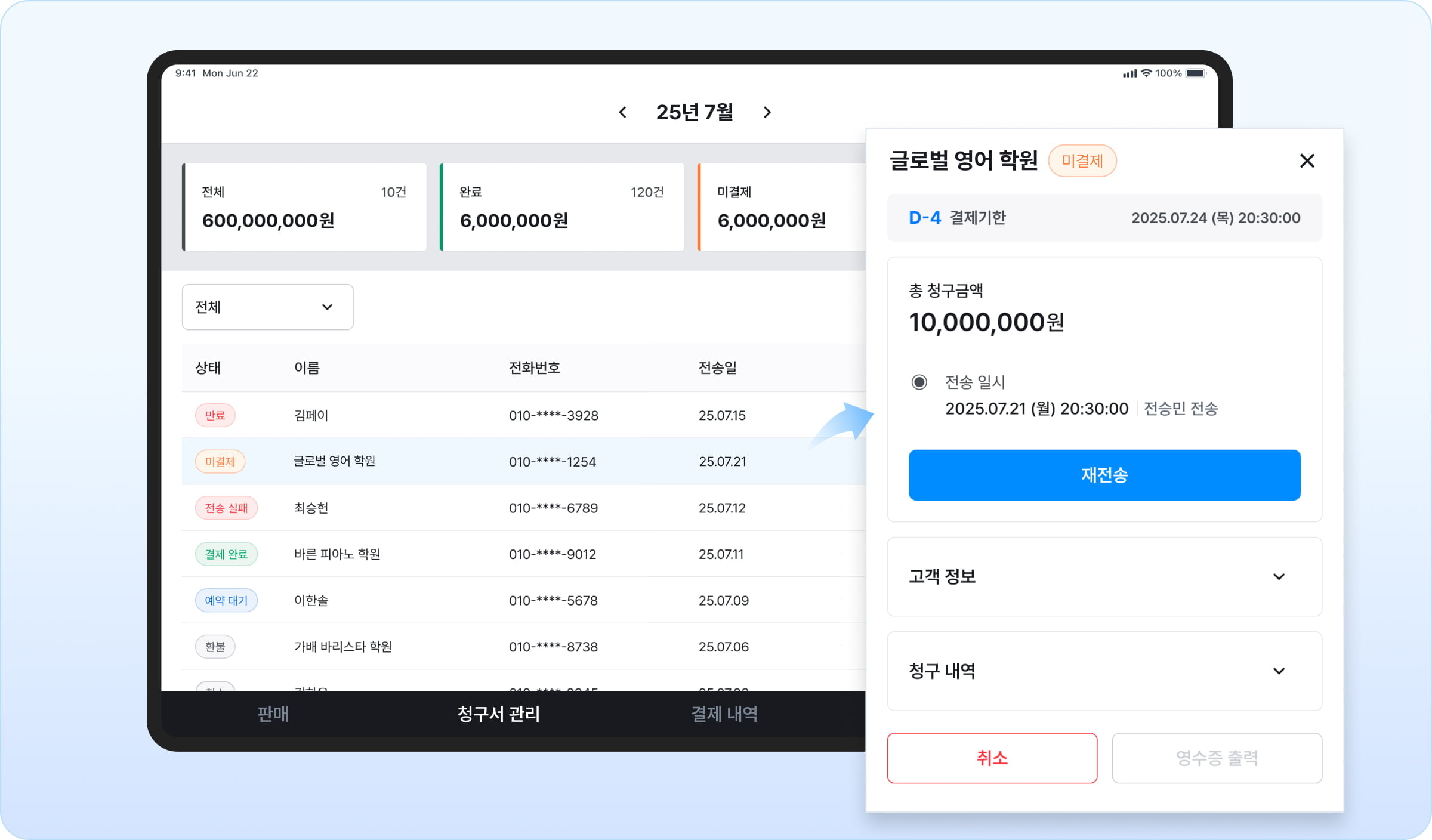Image resolution: width=1432 pixels, height=840 pixels.
Task: Click phone number 010-****-3928
Action: [553, 415]
